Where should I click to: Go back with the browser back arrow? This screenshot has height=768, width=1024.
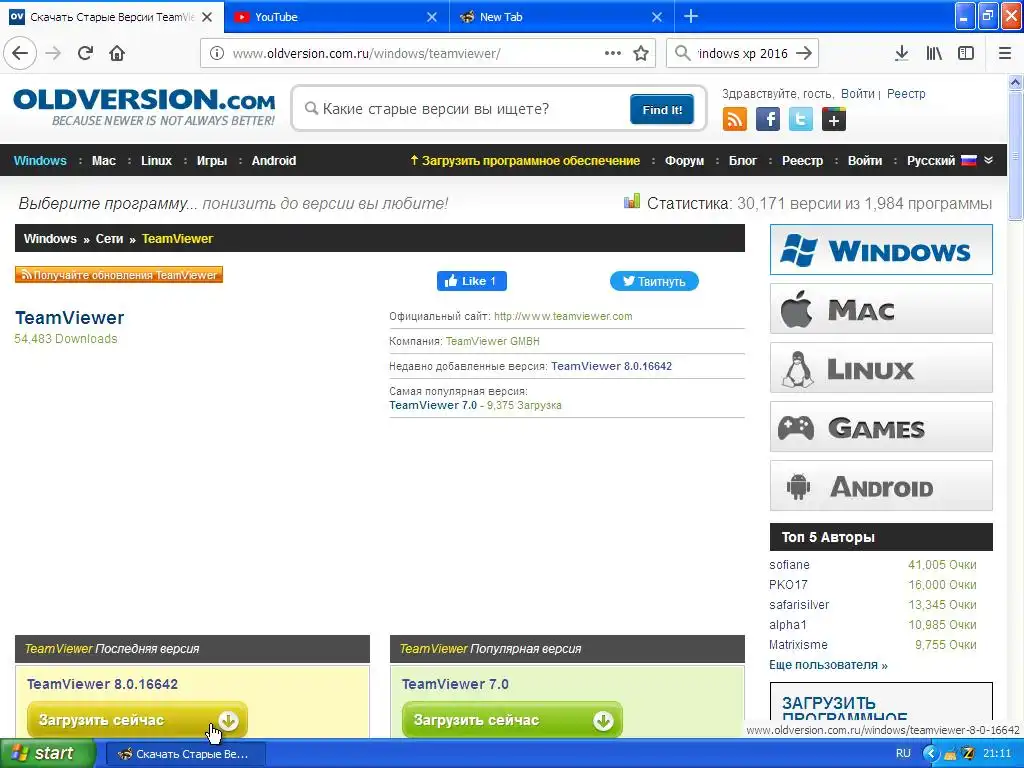(20, 53)
